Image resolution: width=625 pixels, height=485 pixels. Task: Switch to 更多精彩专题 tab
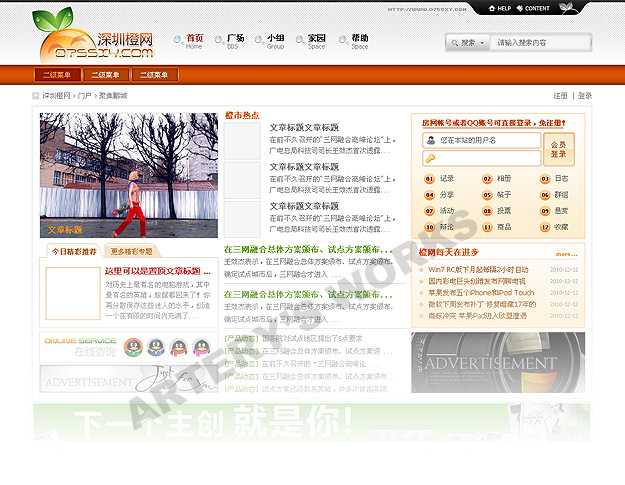(x=131, y=252)
